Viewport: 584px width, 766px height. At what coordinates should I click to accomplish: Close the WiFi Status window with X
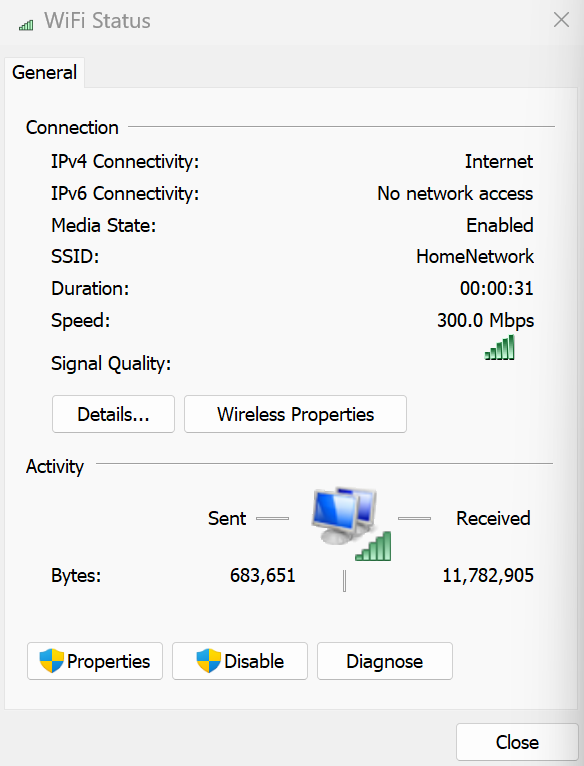(x=561, y=20)
